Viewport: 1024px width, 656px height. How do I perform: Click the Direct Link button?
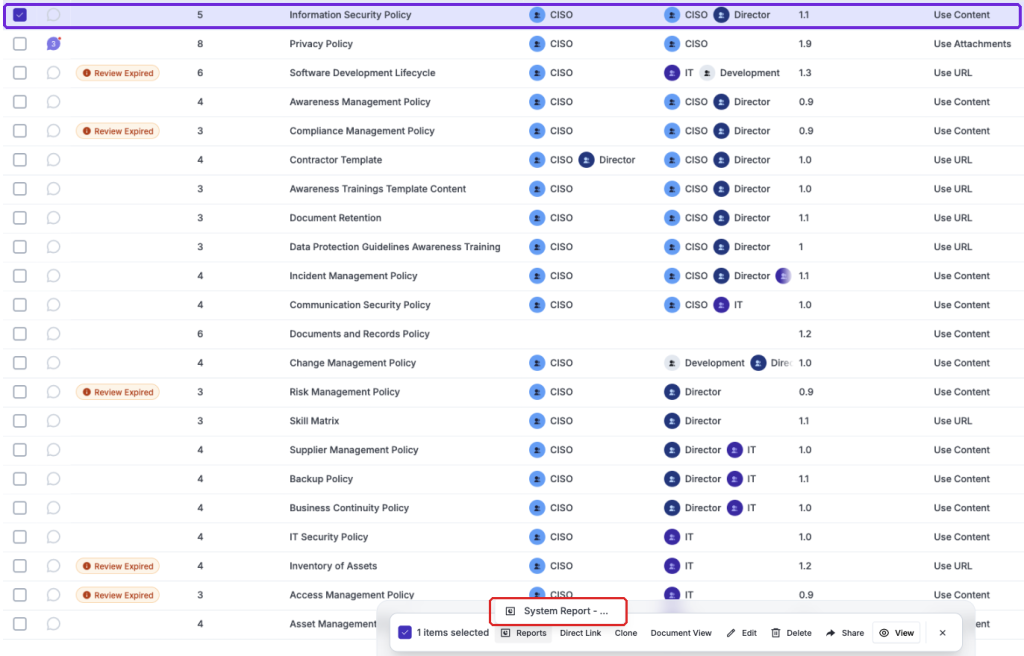point(580,632)
